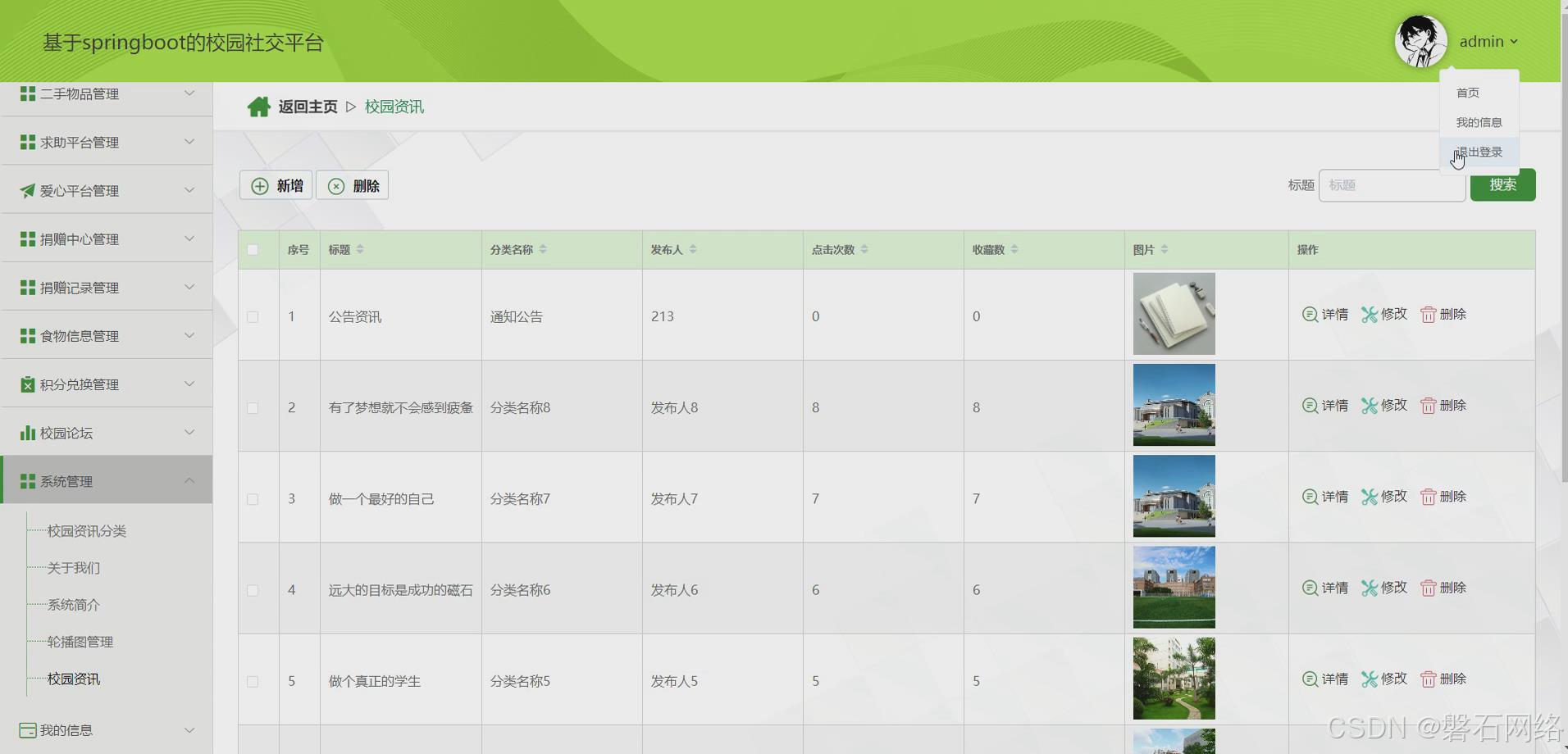
Task: Click the image thumbnail in row 5
Action: (1174, 678)
